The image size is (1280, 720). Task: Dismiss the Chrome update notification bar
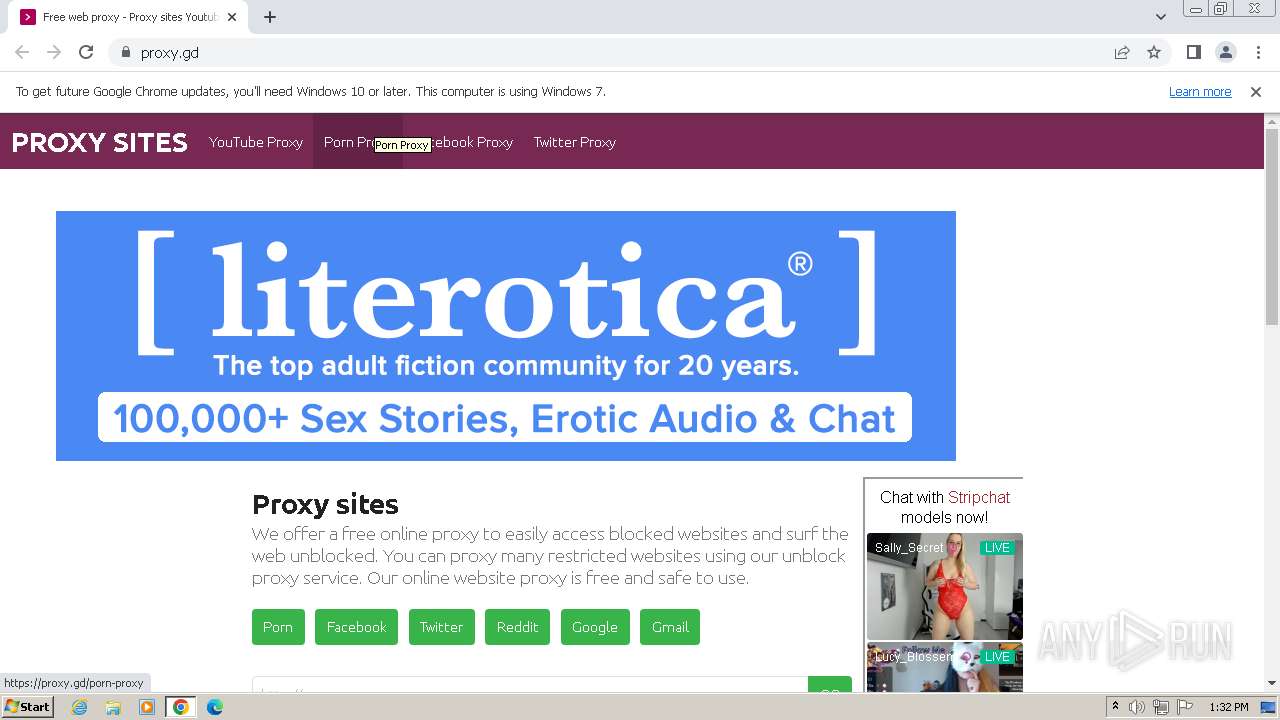pyautogui.click(x=1256, y=91)
